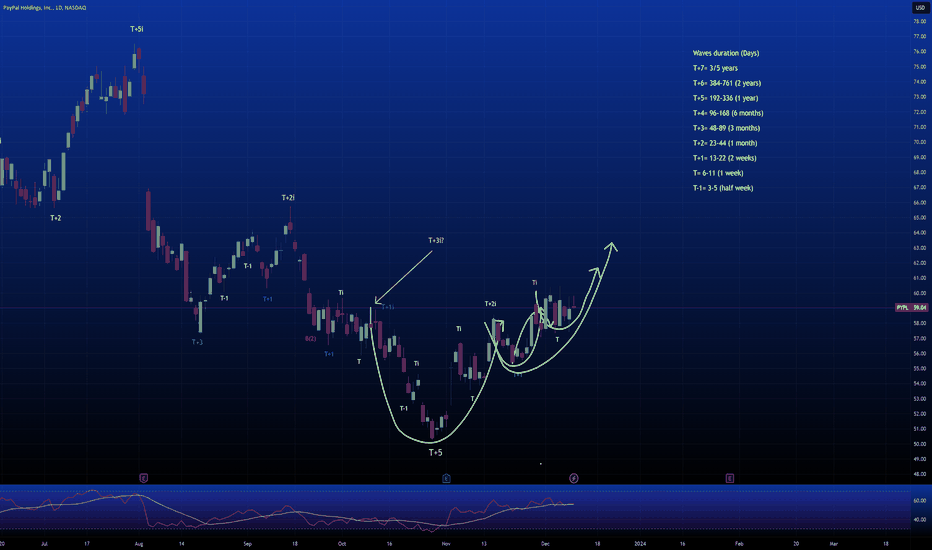
Task: Select the 'T+2' label under July lows
Action: (x=55, y=218)
